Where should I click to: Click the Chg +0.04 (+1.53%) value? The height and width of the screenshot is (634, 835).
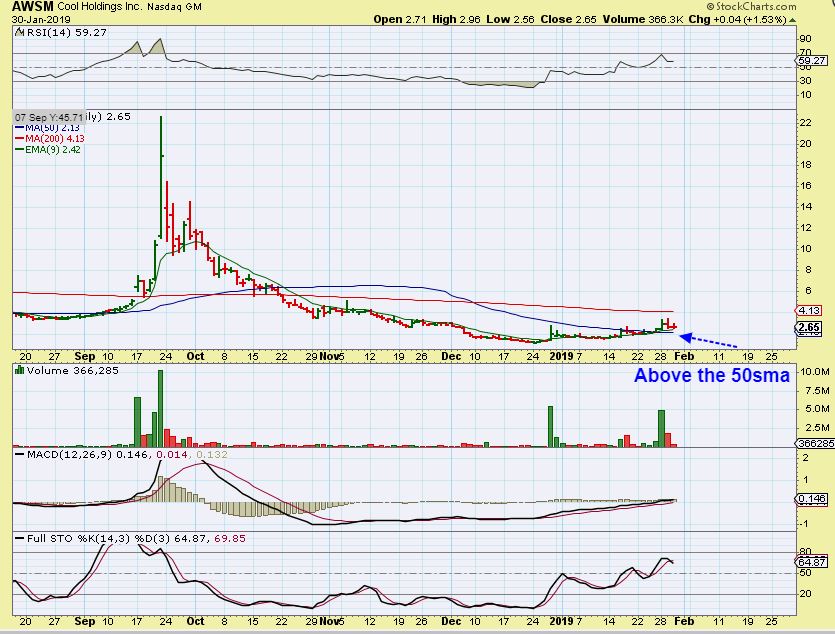738,20
